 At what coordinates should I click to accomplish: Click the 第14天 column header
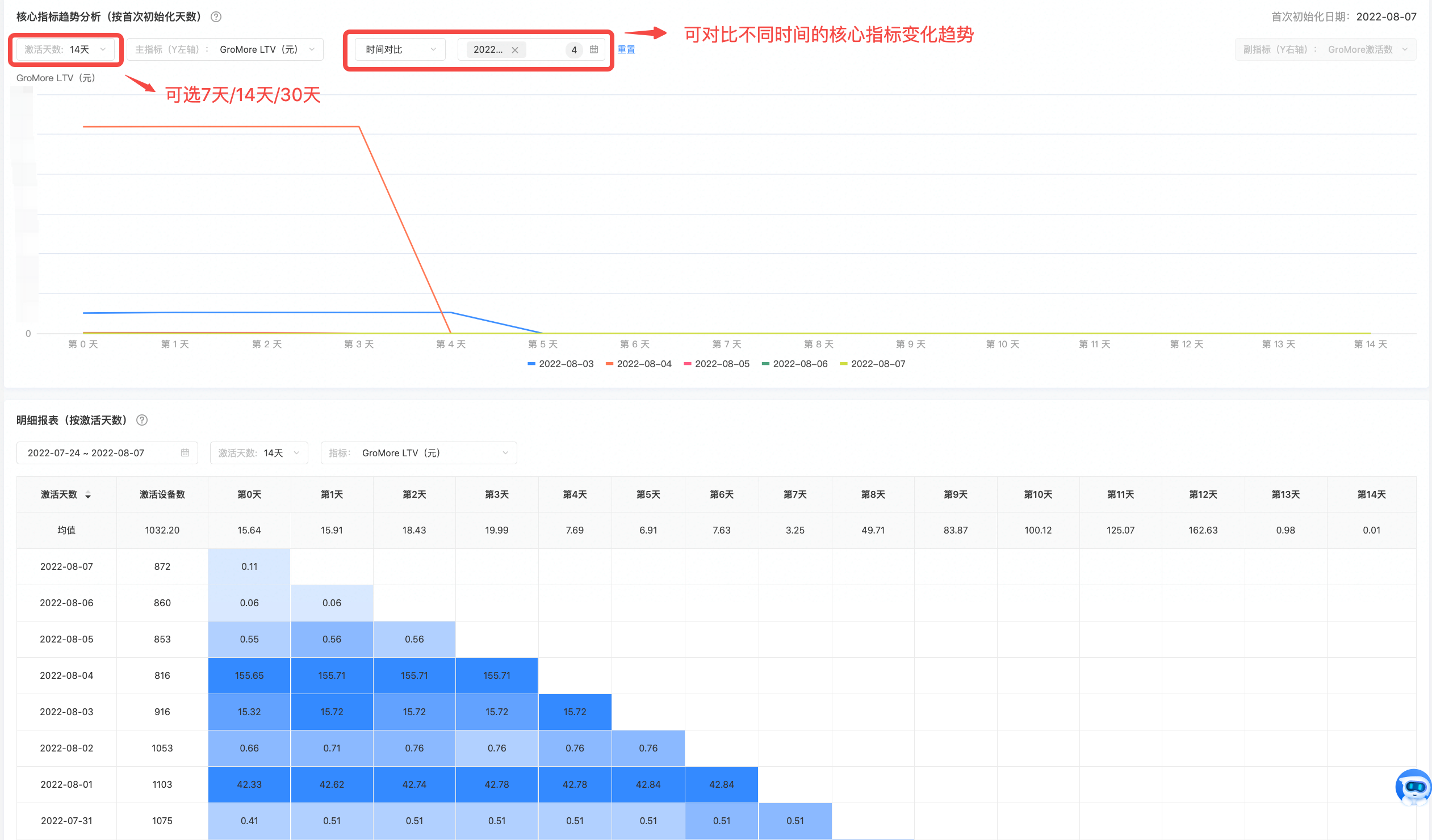1371,494
